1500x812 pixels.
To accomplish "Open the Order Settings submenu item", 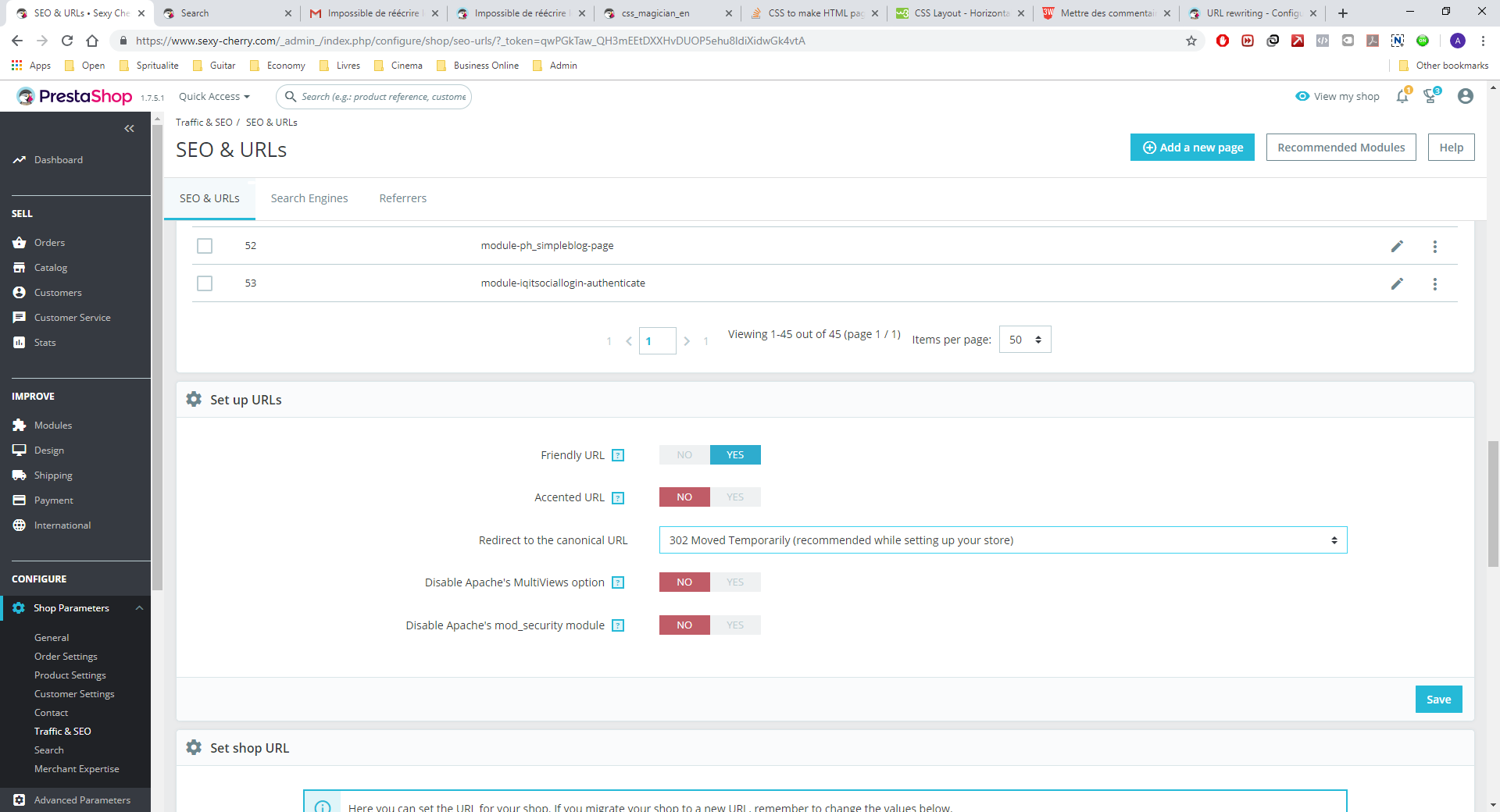I will point(66,657).
